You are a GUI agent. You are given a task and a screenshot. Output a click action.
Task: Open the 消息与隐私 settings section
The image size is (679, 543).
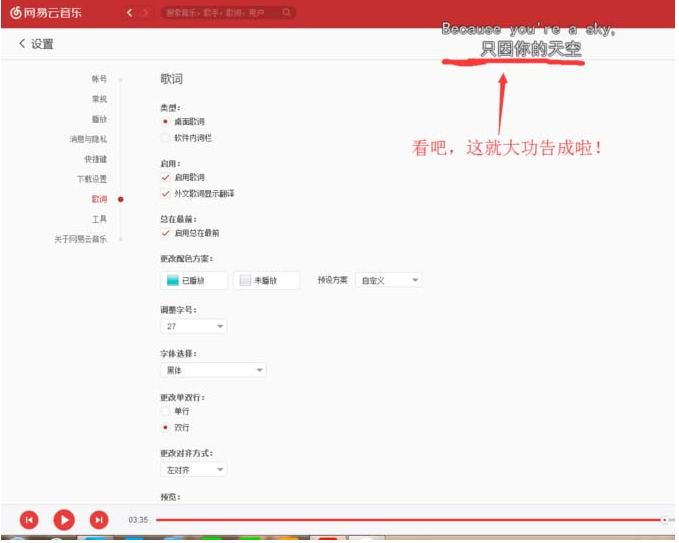point(88,139)
